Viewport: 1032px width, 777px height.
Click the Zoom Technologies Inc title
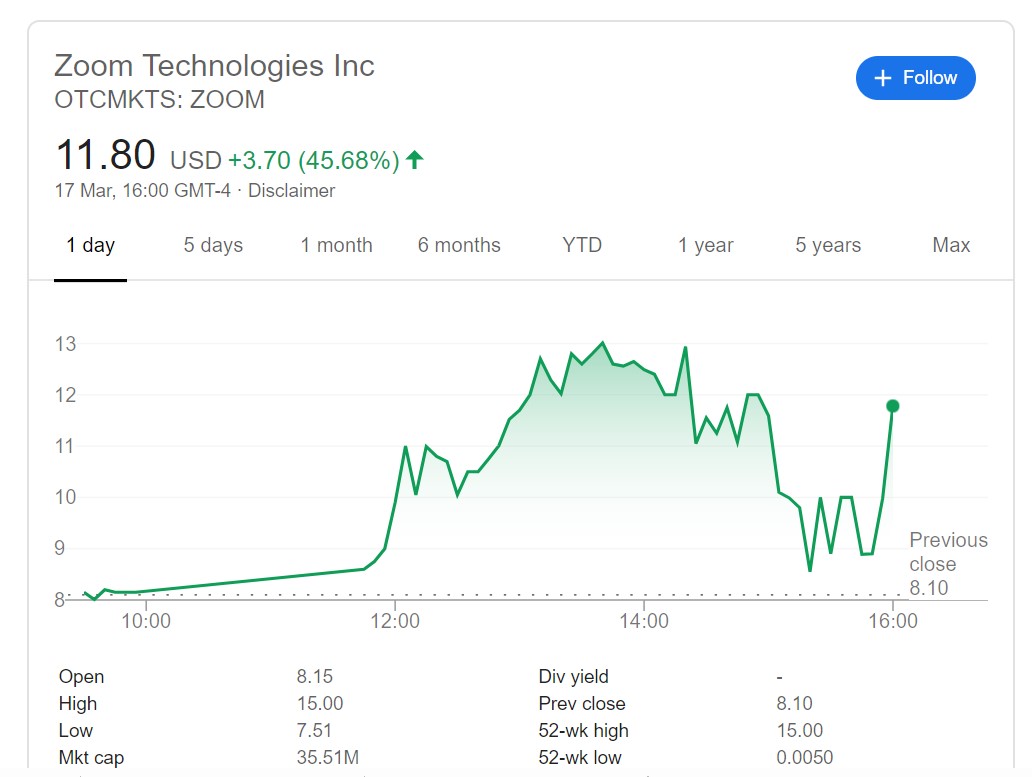214,66
